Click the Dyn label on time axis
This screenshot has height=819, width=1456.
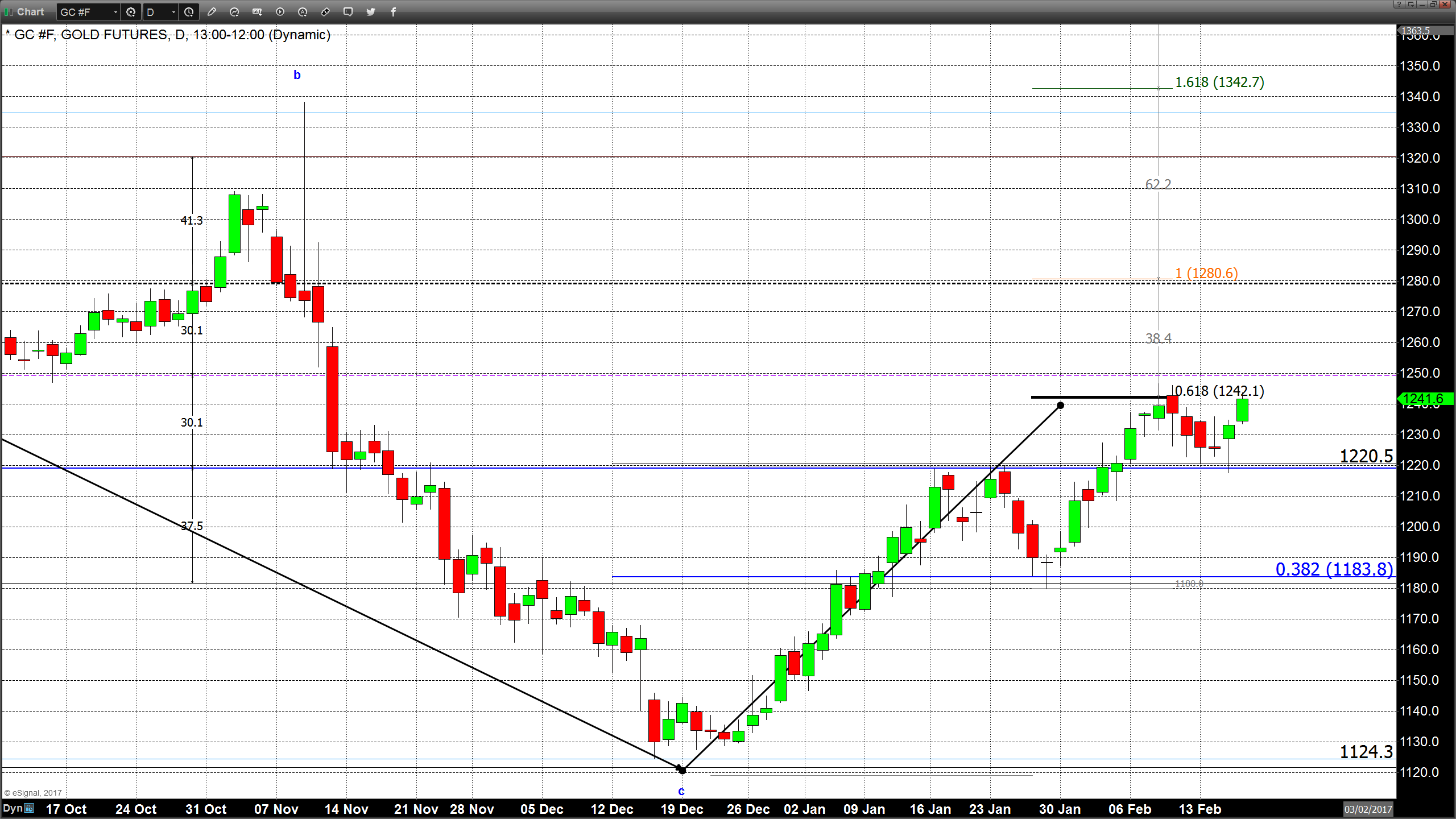[x=13, y=808]
